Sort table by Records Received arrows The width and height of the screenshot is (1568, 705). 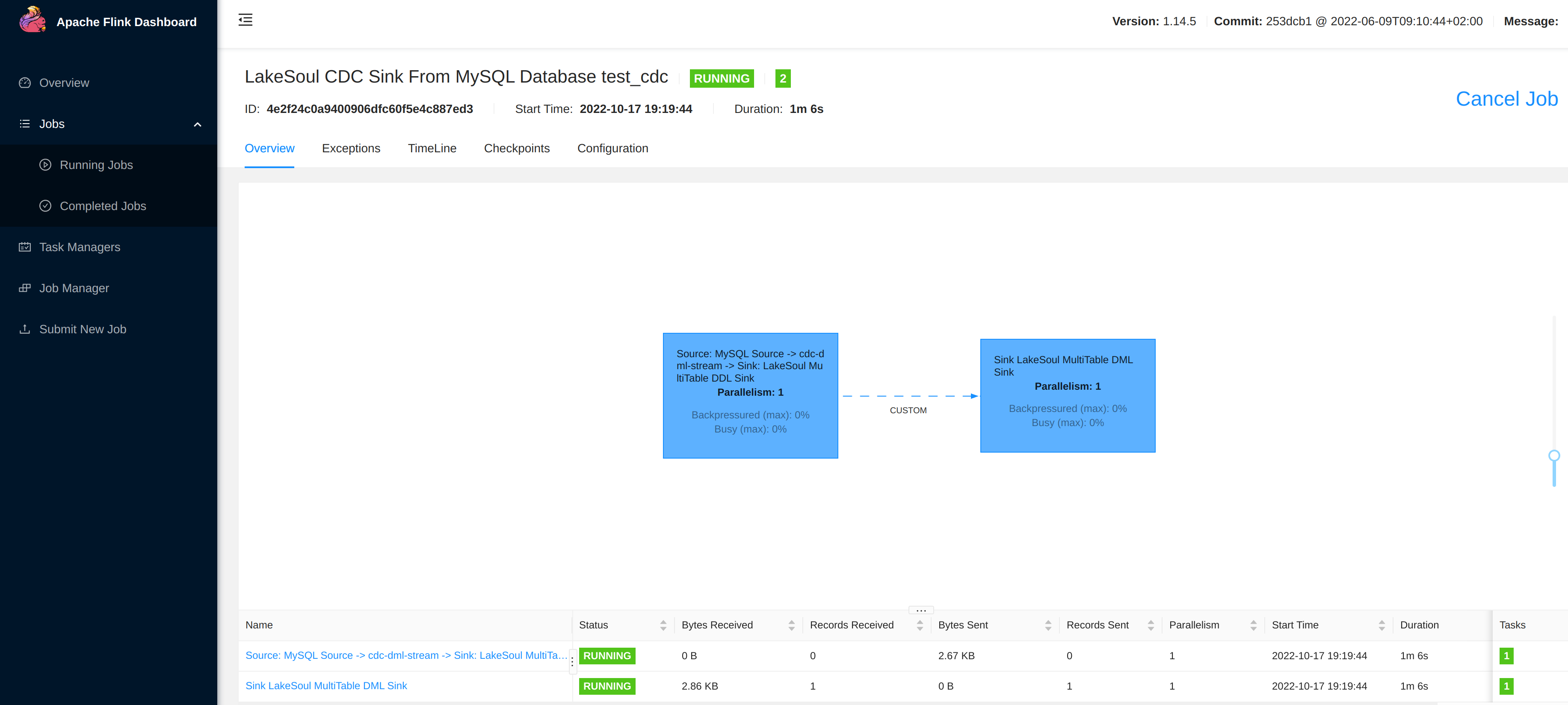click(920, 625)
